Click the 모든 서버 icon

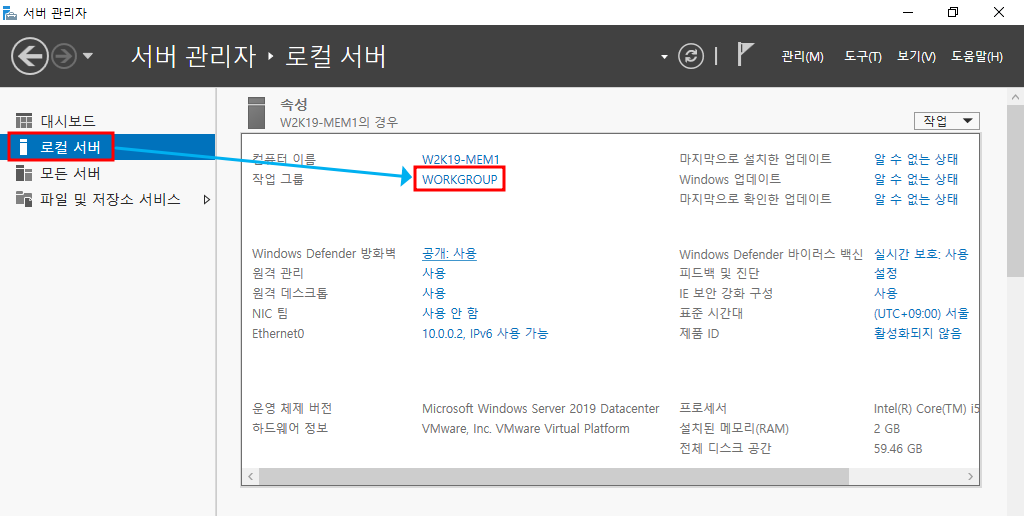24,173
